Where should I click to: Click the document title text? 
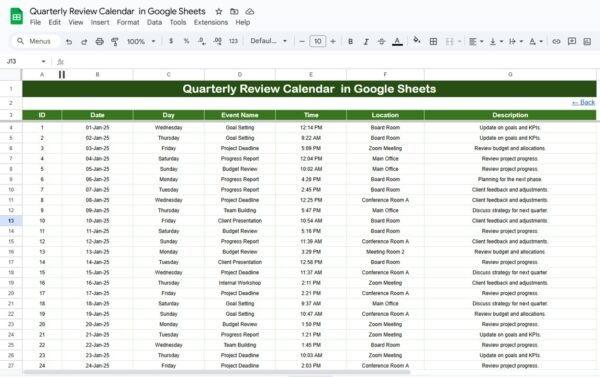click(x=117, y=11)
